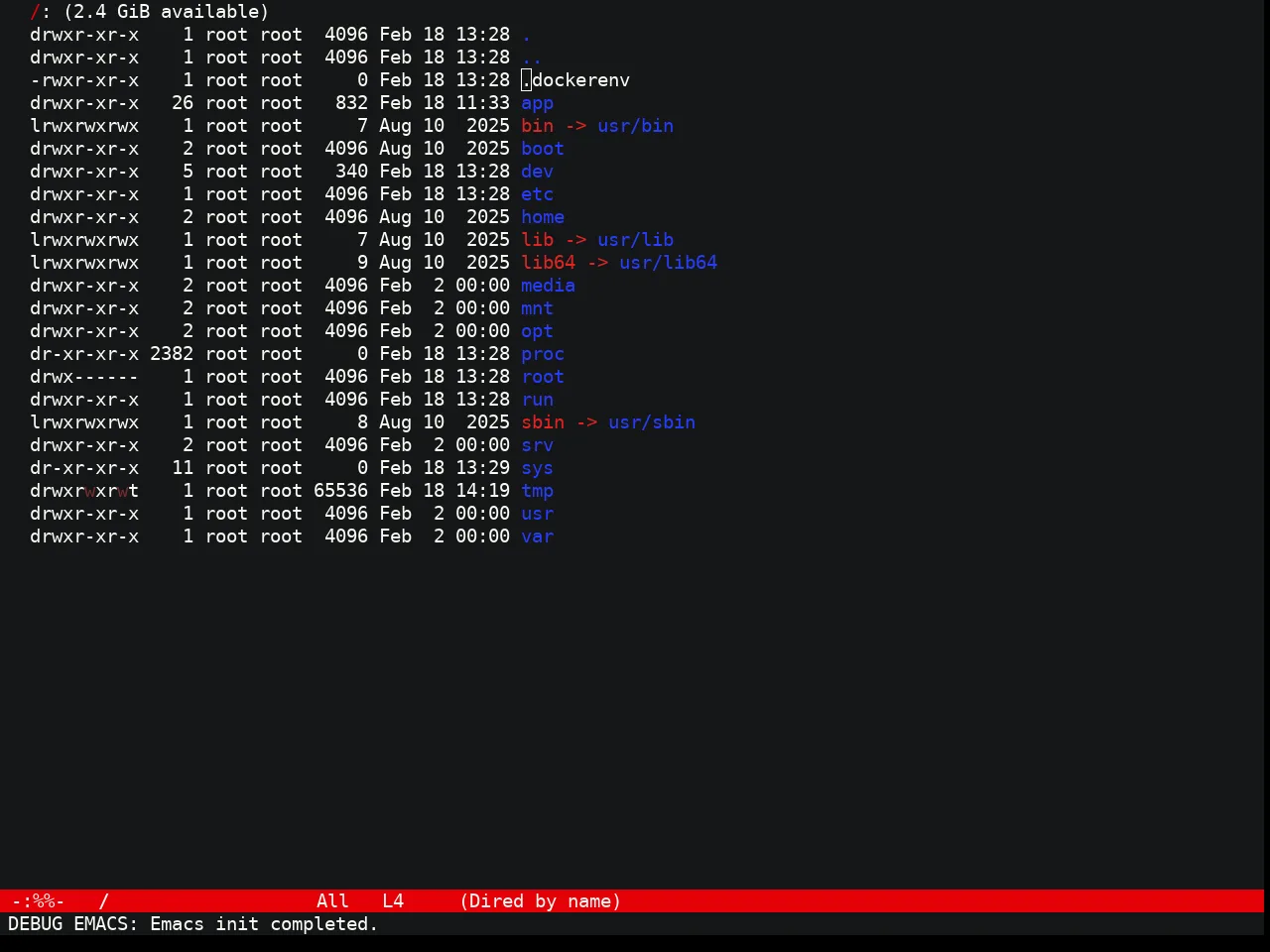Click the usr/sbin symlink target
Viewport: 1270px width, 952px height.
click(x=652, y=422)
